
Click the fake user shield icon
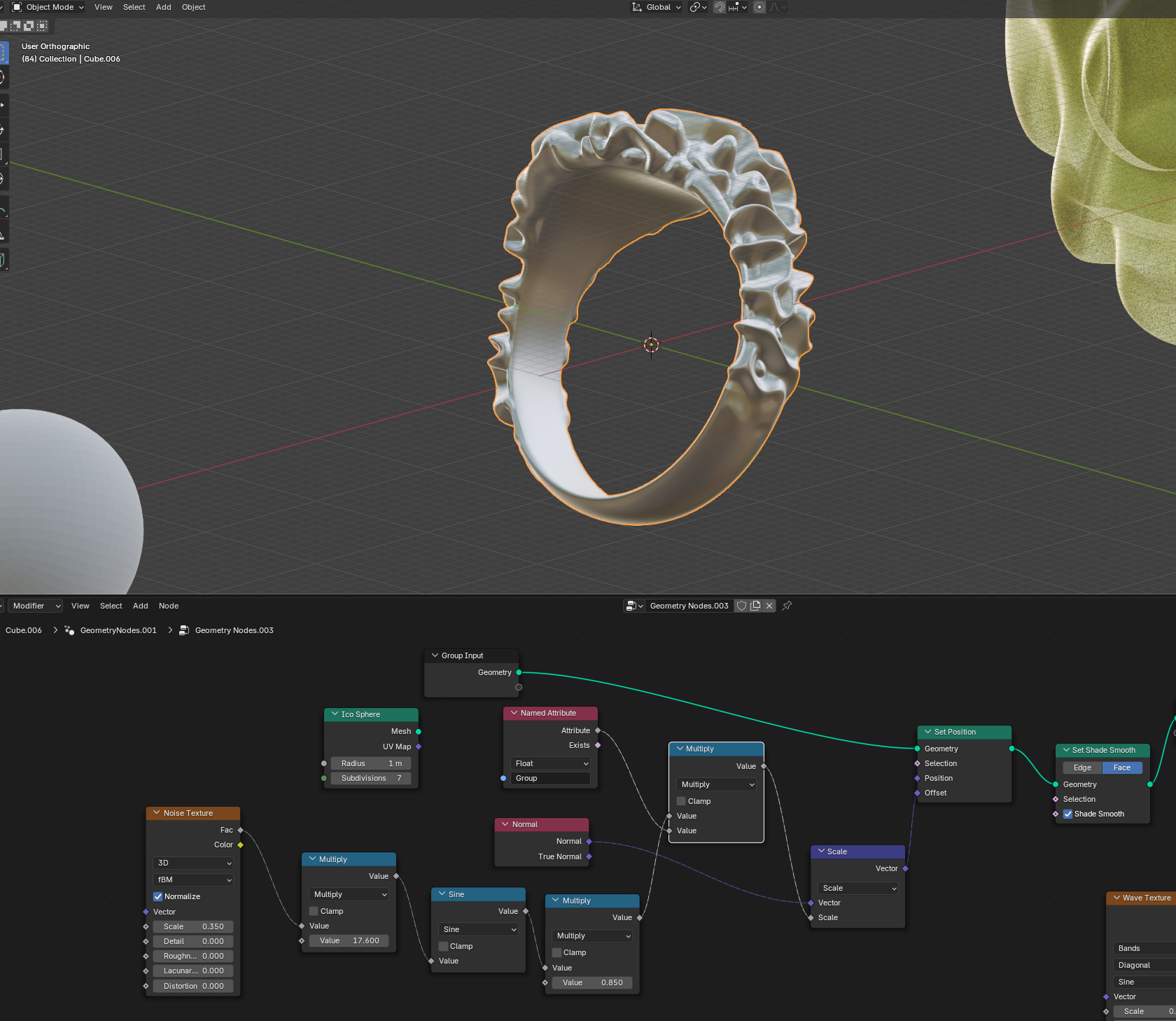741,606
